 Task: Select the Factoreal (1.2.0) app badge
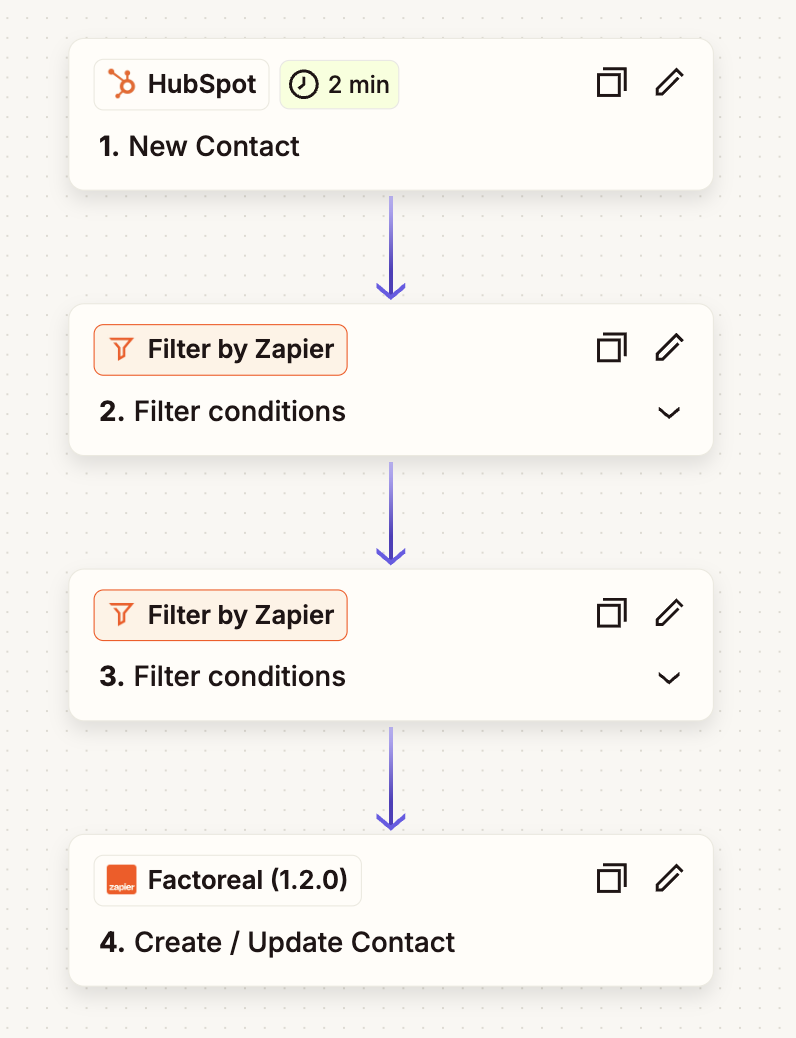tap(228, 881)
